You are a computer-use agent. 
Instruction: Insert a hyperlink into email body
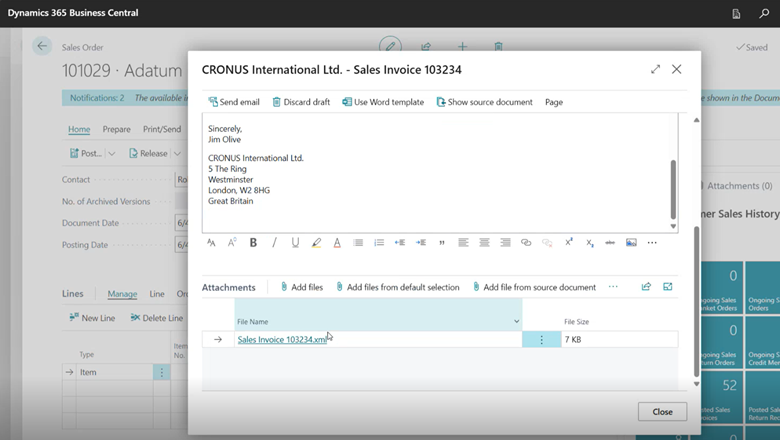point(526,243)
